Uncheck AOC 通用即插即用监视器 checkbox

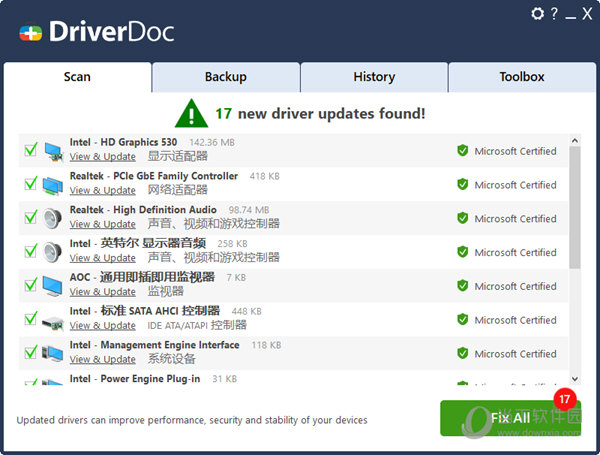[x=31, y=284]
